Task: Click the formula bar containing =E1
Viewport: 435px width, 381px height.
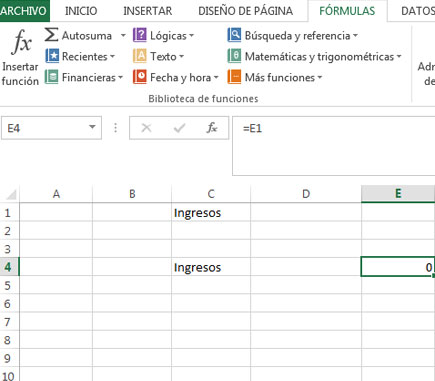Action: [334, 146]
